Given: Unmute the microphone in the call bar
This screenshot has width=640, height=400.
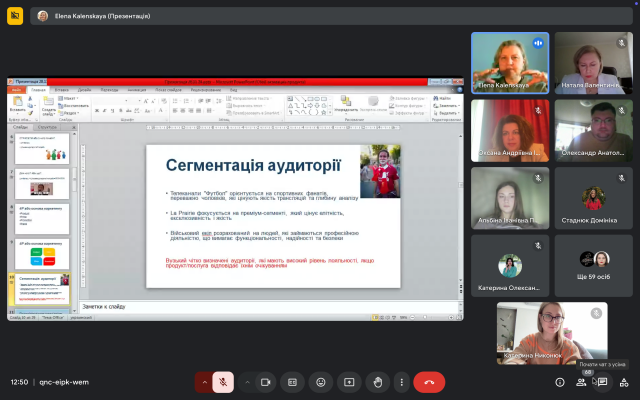Looking at the screenshot, I should coord(223,382).
